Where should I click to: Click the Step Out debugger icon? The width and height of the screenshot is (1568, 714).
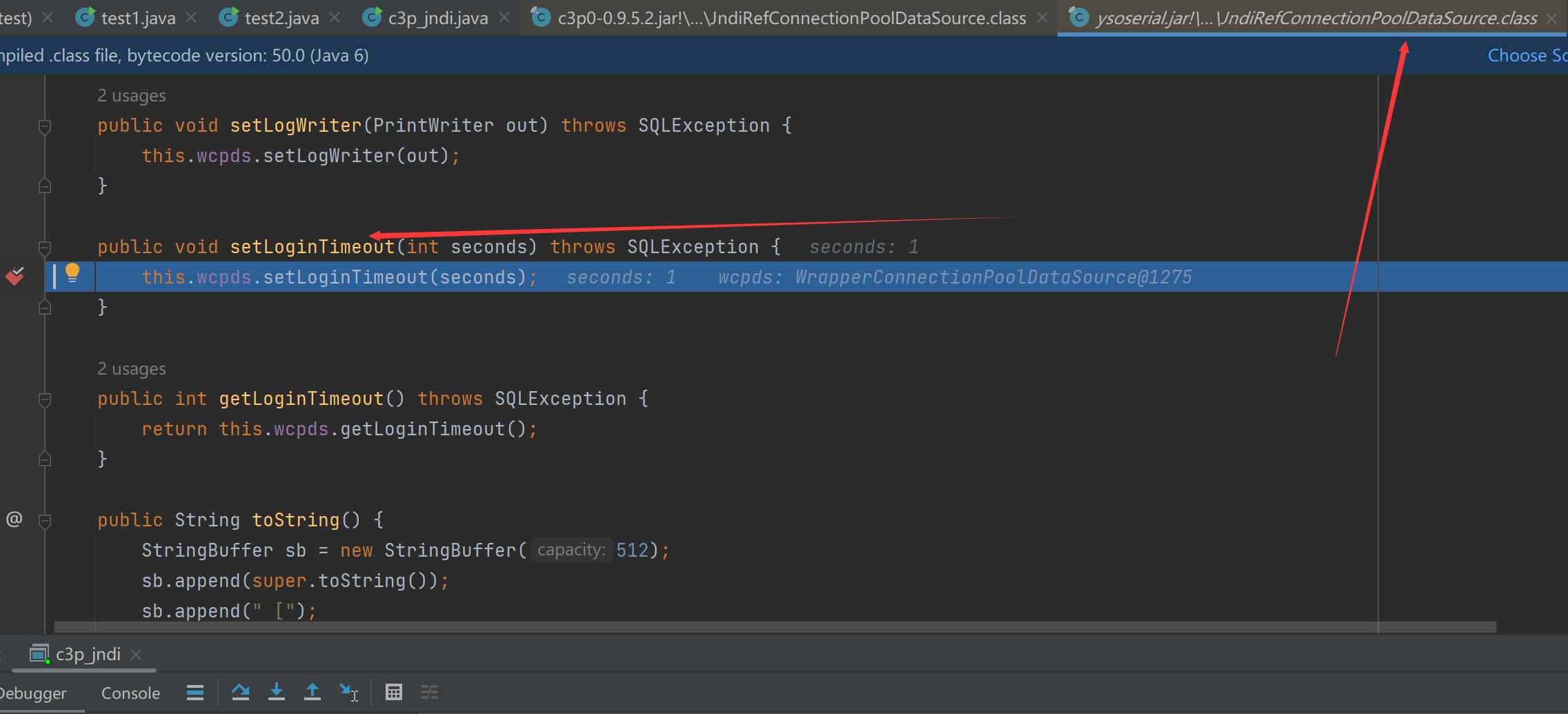tap(312, 692)
